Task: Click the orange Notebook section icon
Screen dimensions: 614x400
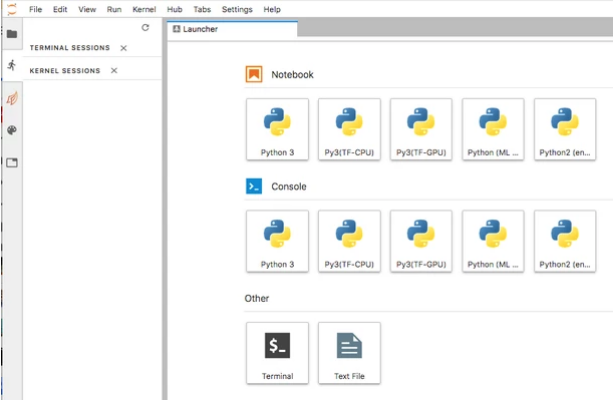Action: tap(254, 74)
